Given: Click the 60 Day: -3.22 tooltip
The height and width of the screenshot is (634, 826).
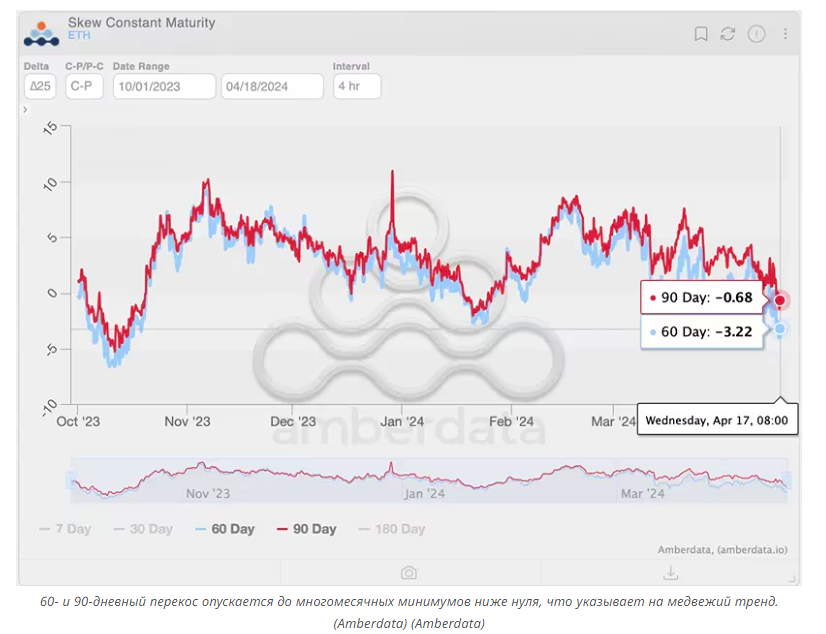Looking at the screenshot, I should click(702, 332).
